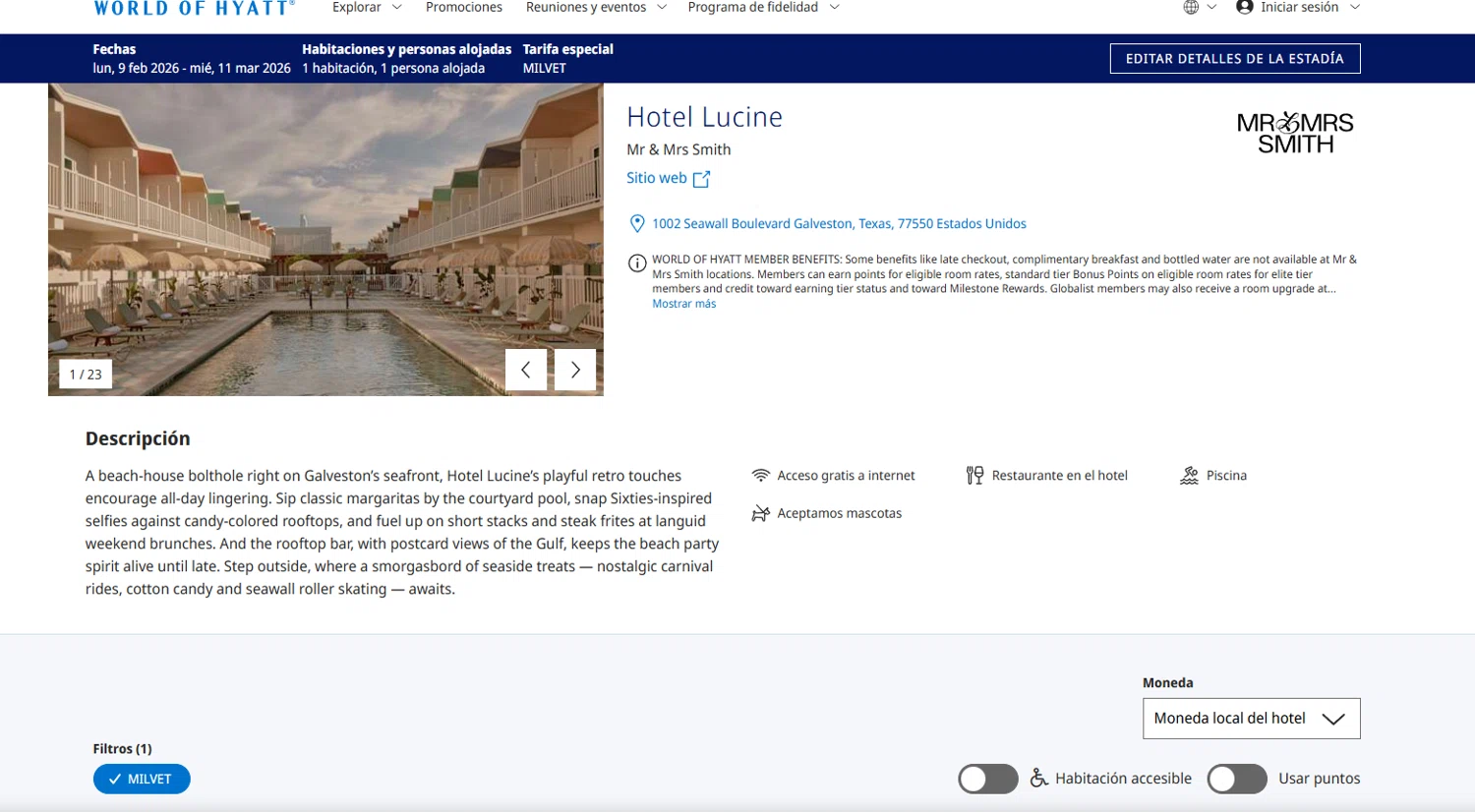Expand the Programa de fidelidad menu

pos(763,8)
